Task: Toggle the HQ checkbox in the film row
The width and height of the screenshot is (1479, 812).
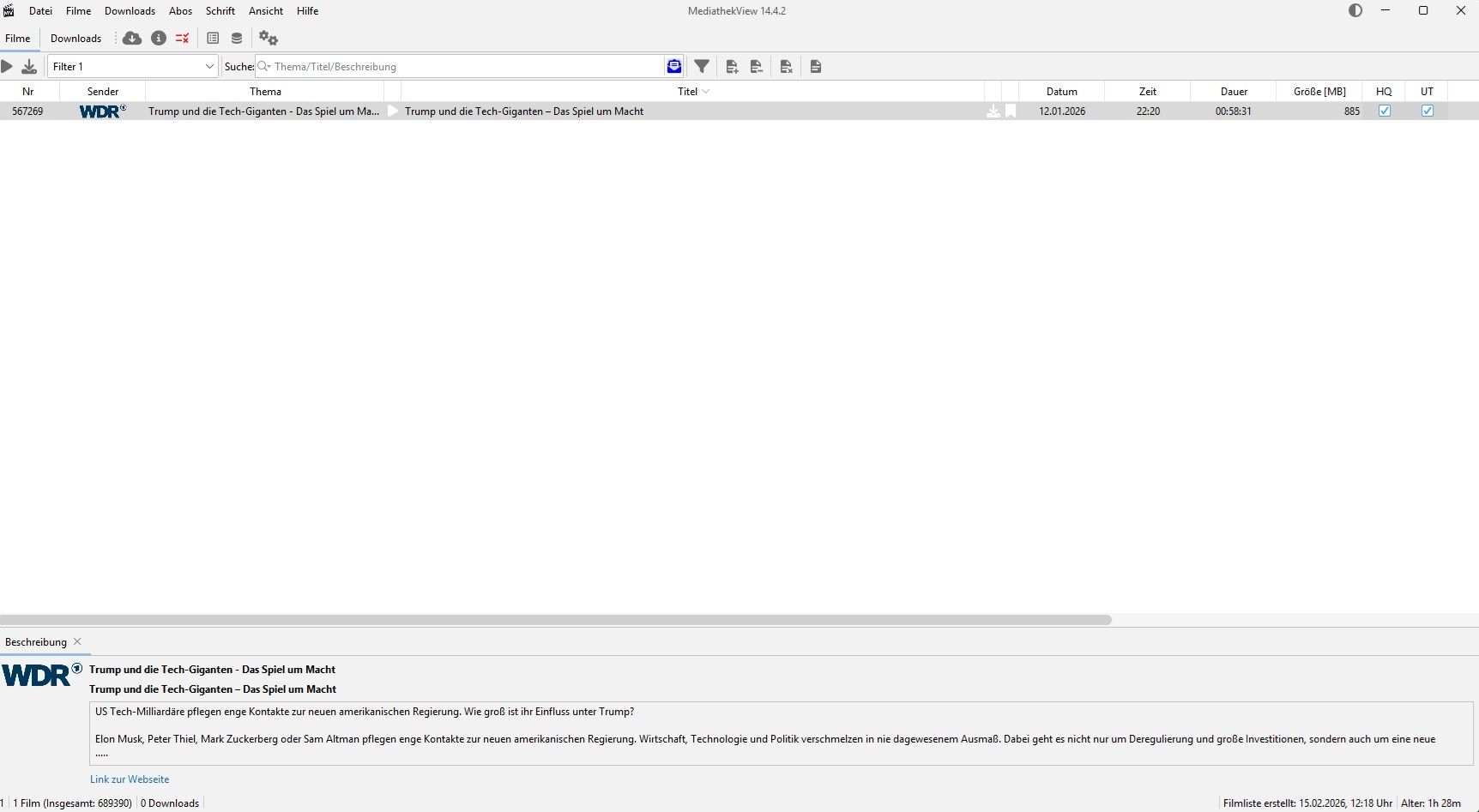Action: [x=1384, y=111]
